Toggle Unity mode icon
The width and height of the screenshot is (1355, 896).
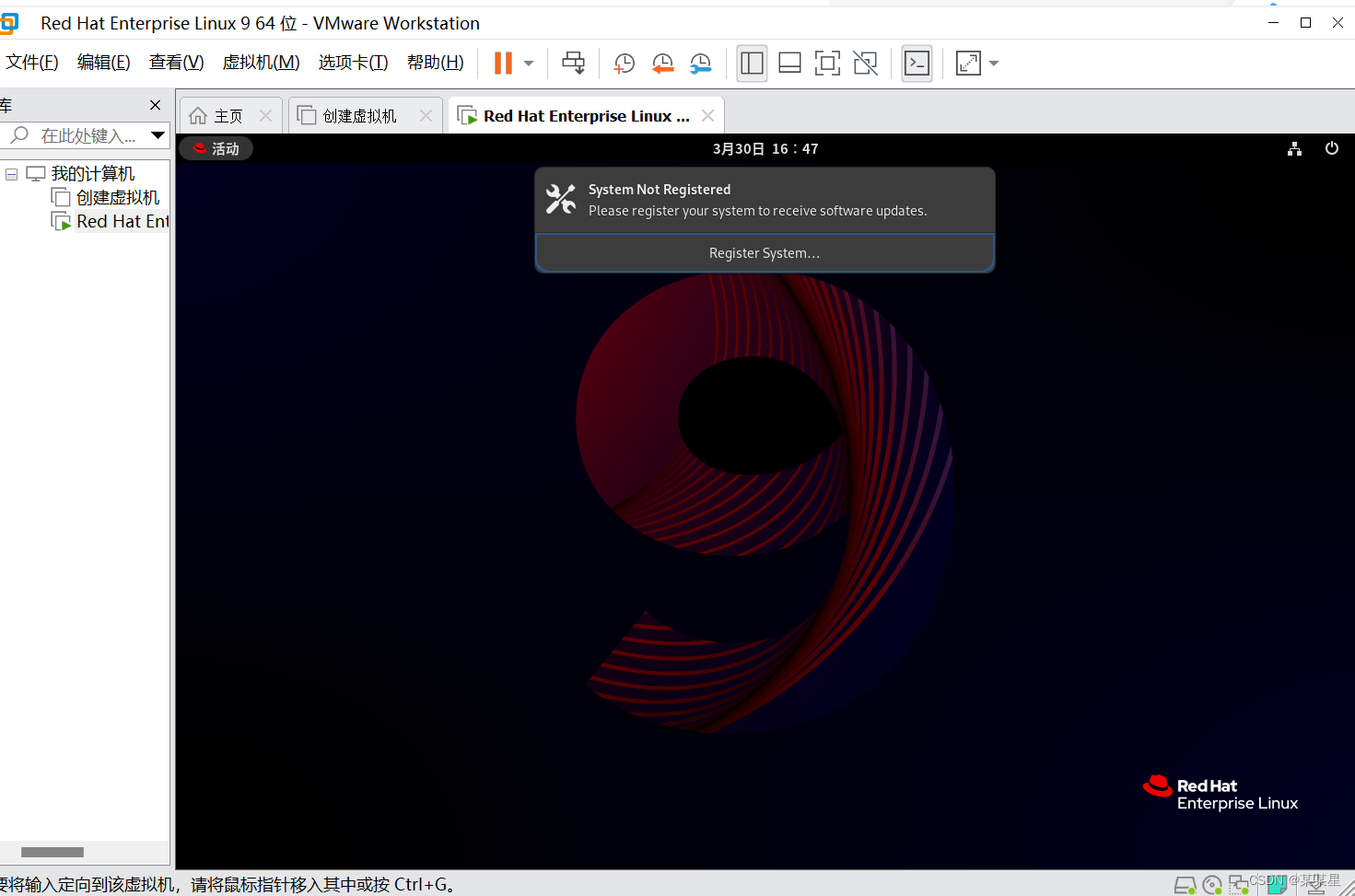(865, 63)
